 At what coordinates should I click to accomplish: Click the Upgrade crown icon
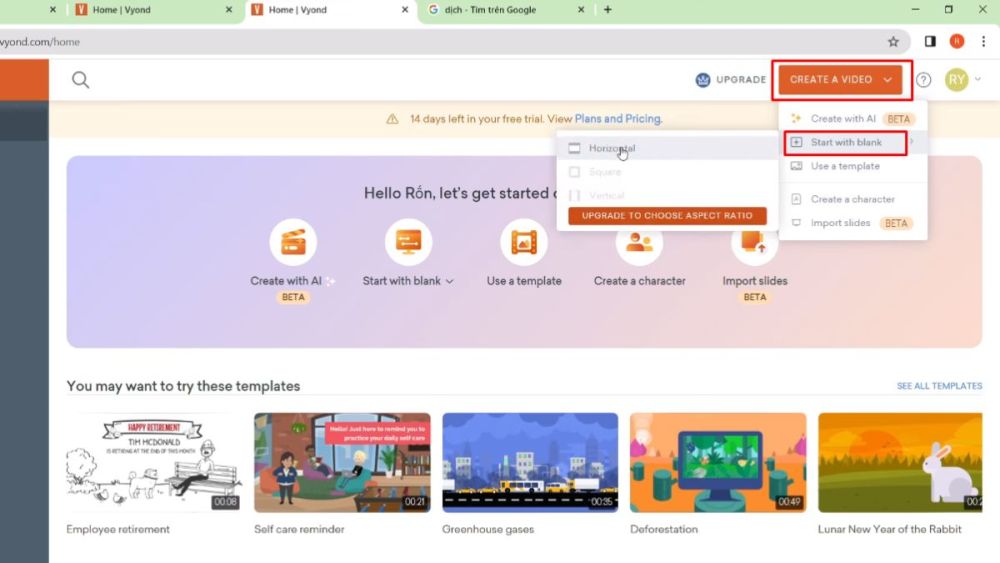tap(703, 80)
